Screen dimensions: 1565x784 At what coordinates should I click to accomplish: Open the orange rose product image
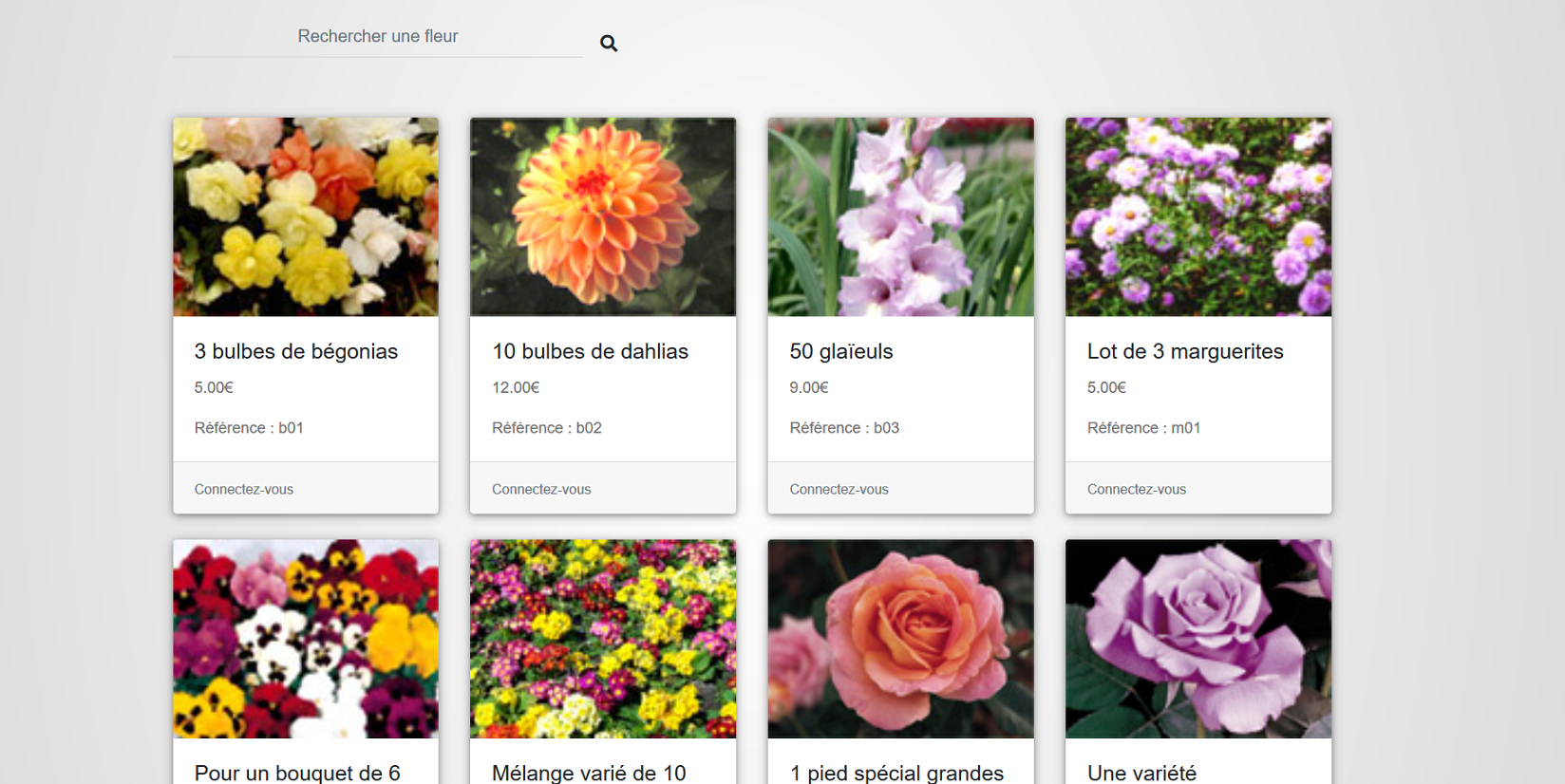click(x=901, y=639)
